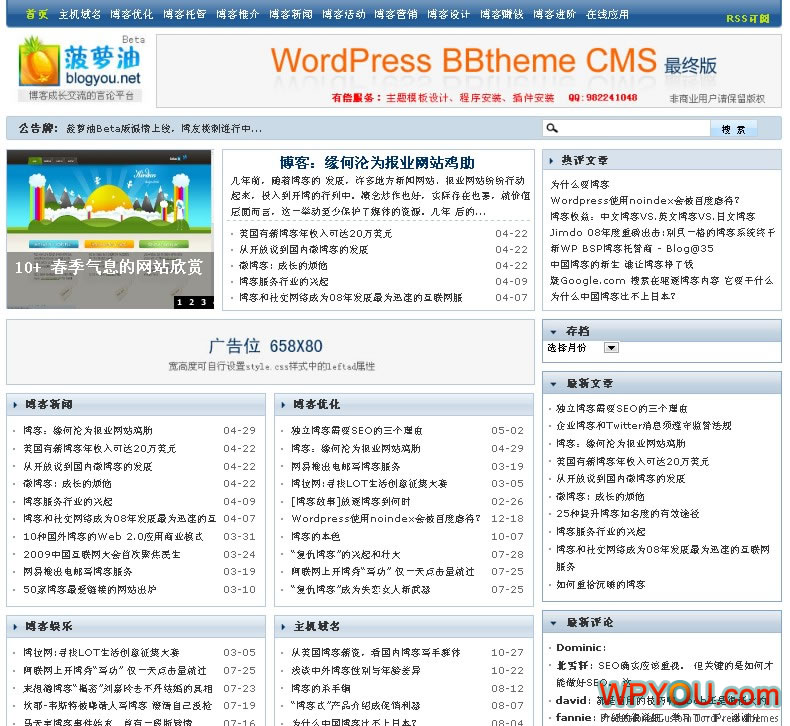This screenshot has height=726, width=790.
Task: Open 博客进阶 in the top navigation
Action: 555,14
